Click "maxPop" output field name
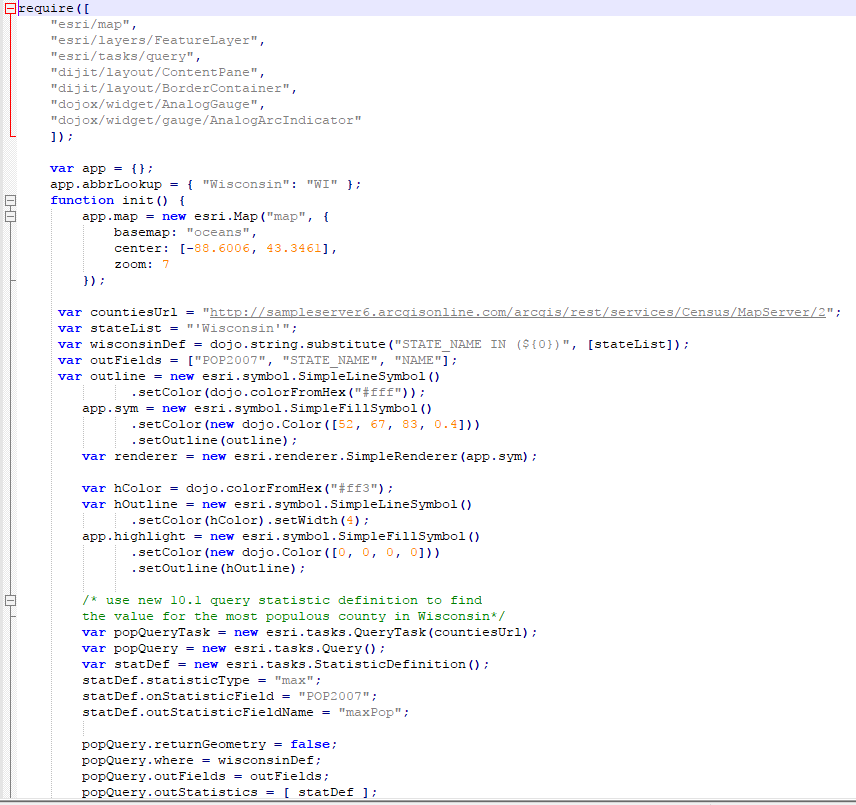Image resolution: width=856 pixels, height=805 pixels. pyautogui.click(x=370, y=712)
